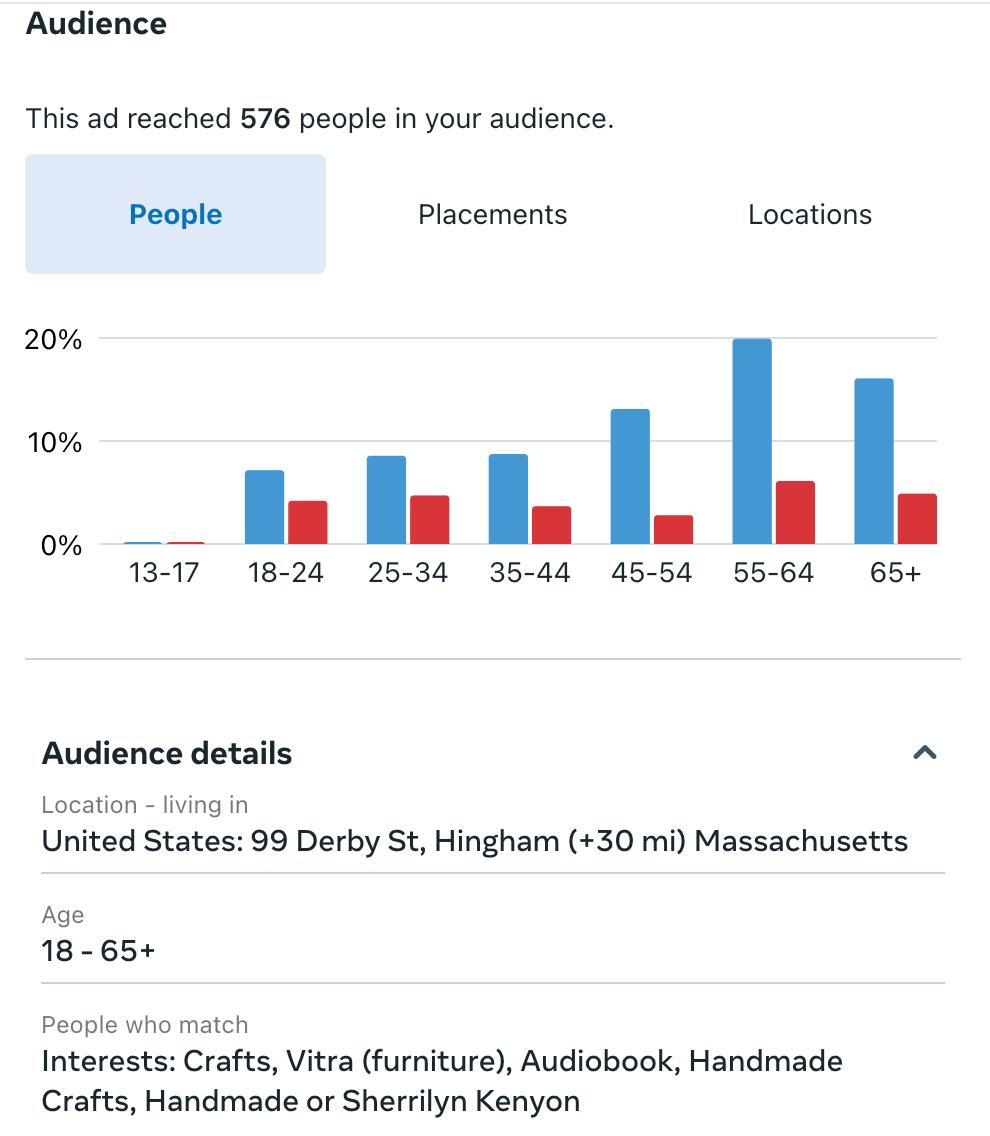Collapse the Audience details section
The image size is (990, 1136).
[x=925, y=753]
